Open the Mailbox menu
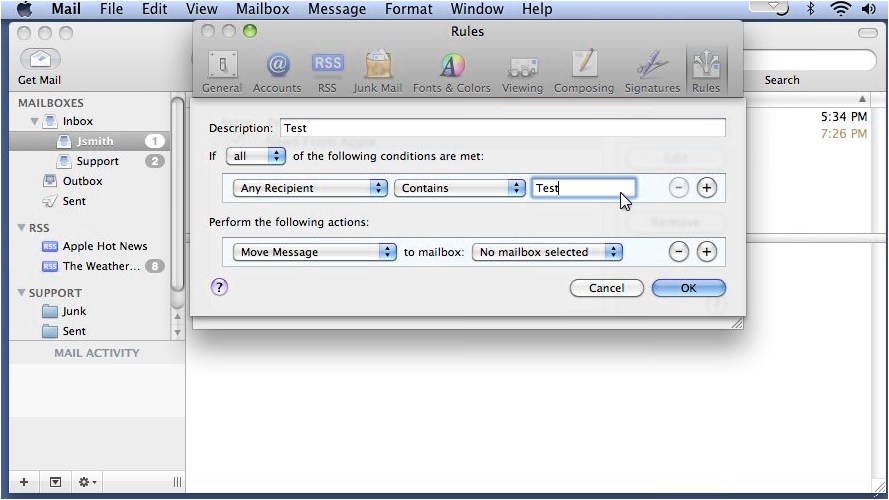 (263, 9)
